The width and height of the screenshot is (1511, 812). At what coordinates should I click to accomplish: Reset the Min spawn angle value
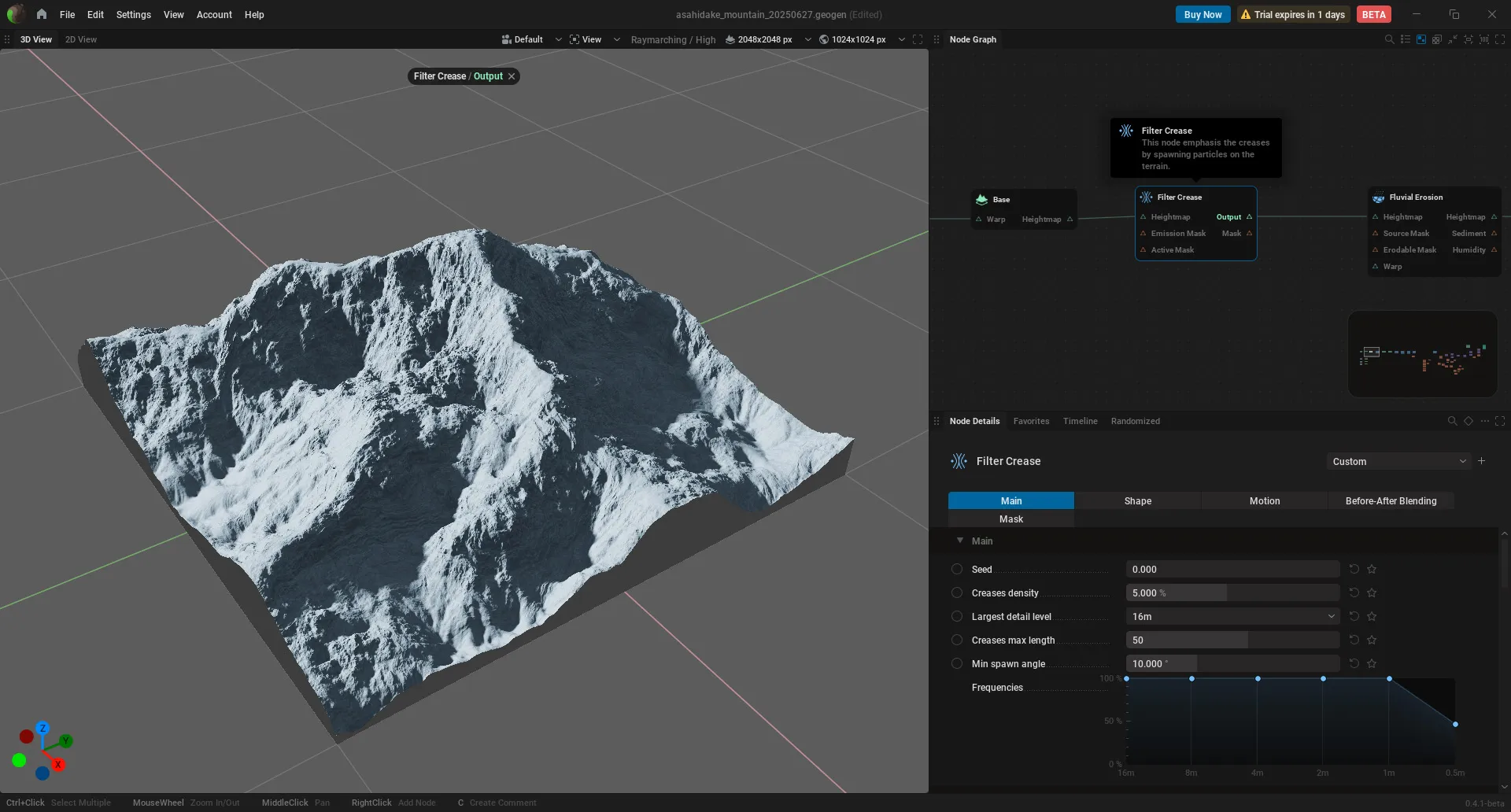click(x=1354, y=663)
